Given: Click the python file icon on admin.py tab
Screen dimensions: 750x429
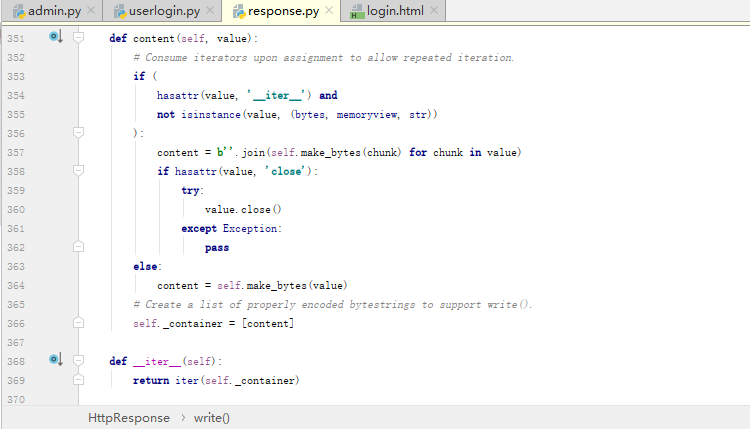Looking at the screenshot, I should pos(19,11).
